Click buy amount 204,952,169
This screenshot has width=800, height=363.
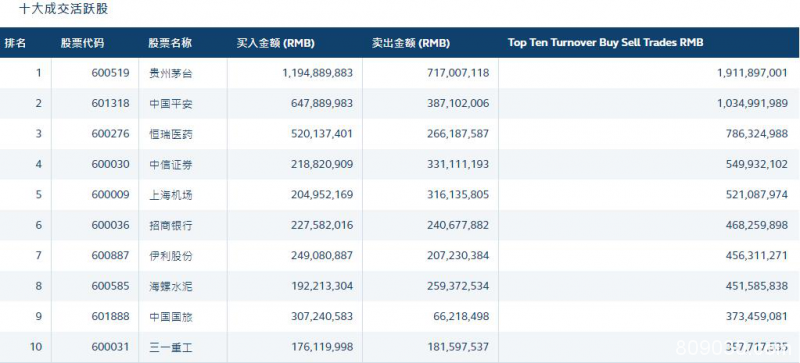click(x=323, y=195)
